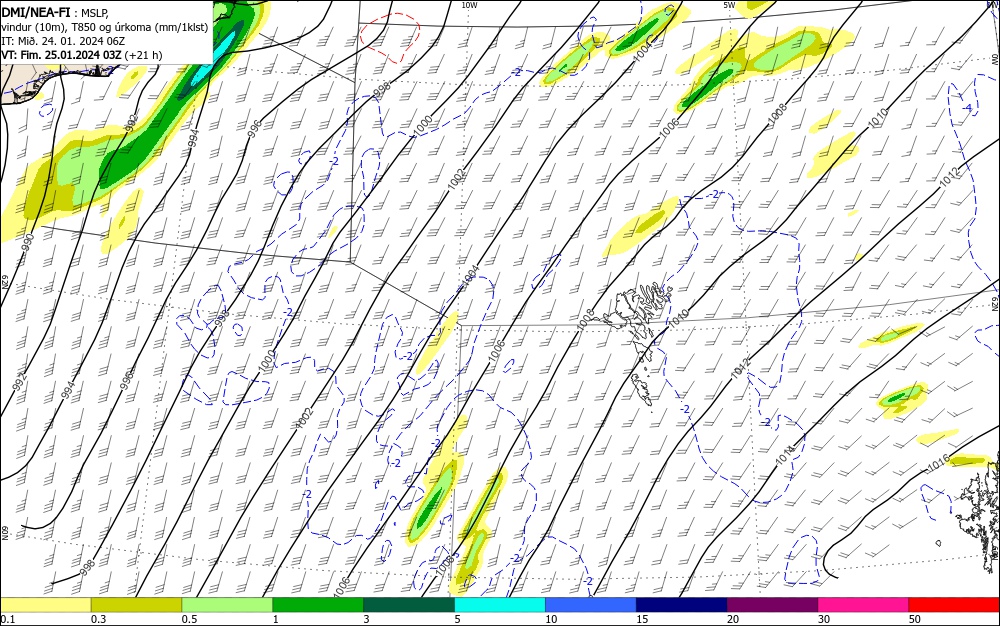This screenshot has width=1000, height=626.
Task: Click the blue 10–15 legend swatch
Action: pyautogui.click(x=591, y=605)
